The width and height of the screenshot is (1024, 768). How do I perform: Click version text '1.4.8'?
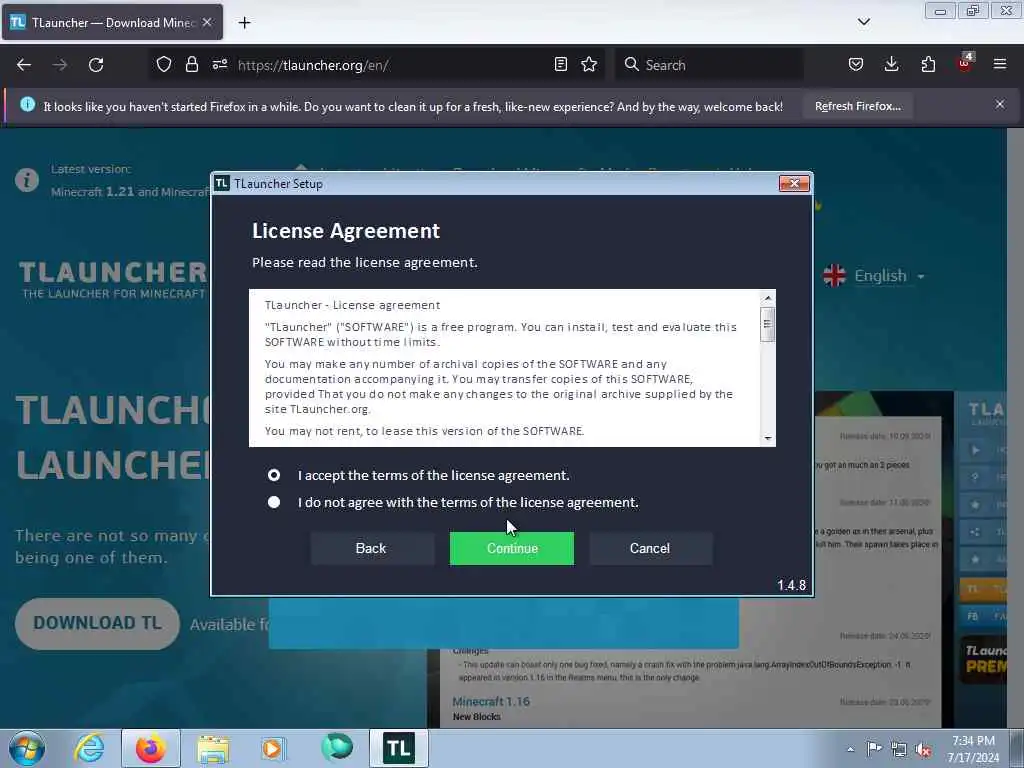click(792, 585)
